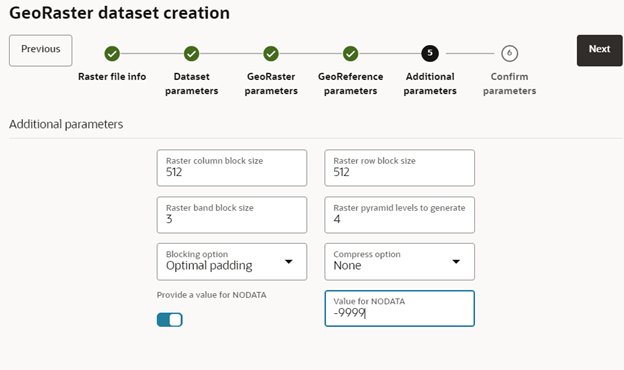Click the Next button
The width and height of the screenshot is (624, 370).
(x=599, y=51)
